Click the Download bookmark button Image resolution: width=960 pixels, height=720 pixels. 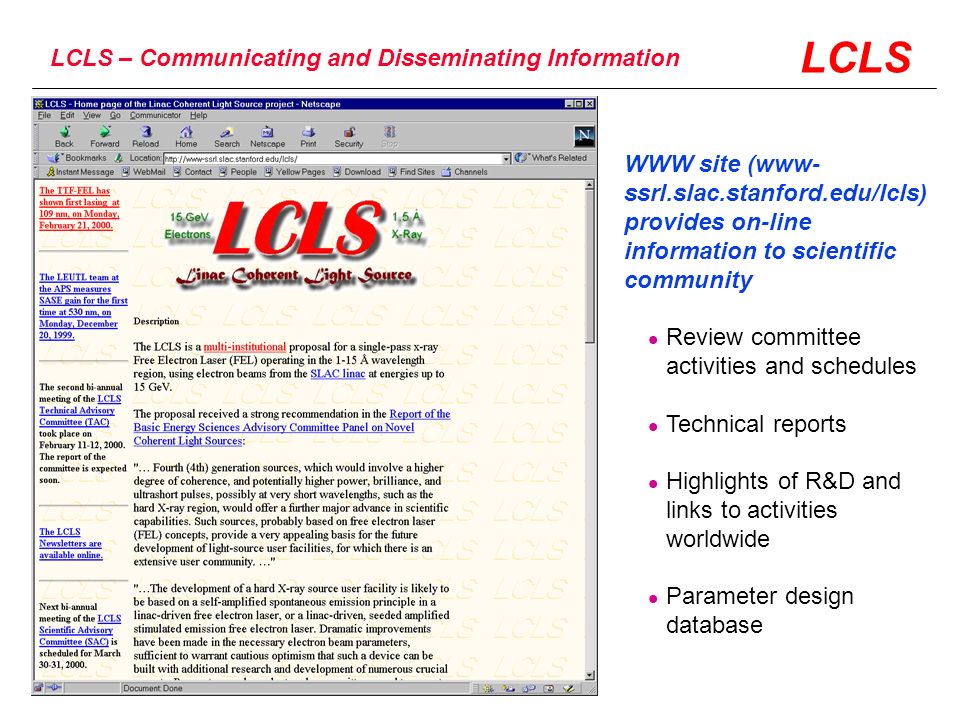357,172
